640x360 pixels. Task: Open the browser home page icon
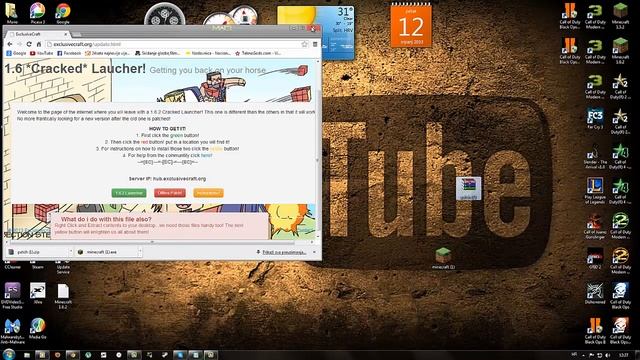pos(39,44)
